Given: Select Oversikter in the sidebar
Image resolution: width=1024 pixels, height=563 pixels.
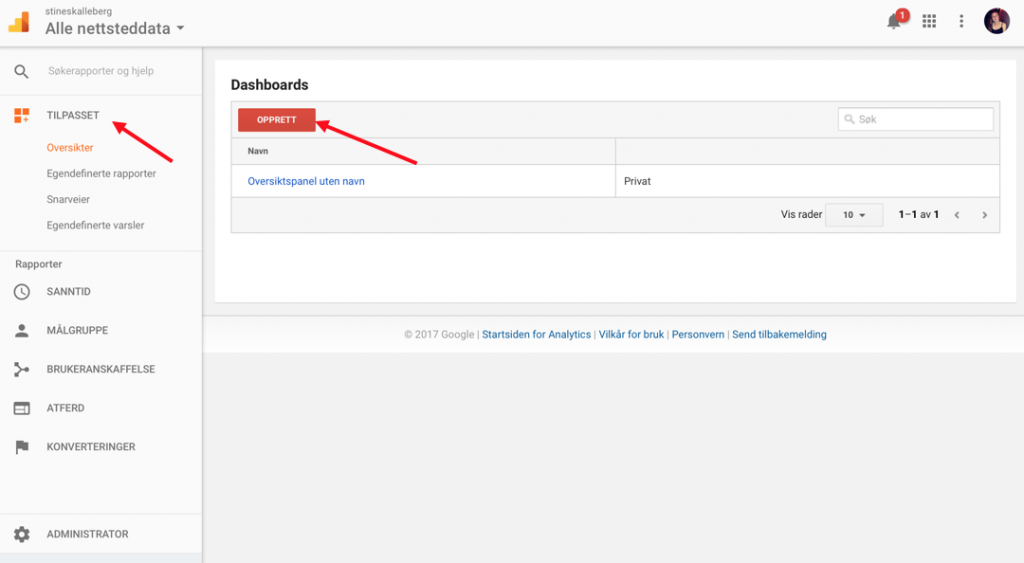Looking at the screenshot, I should (x=70, y=148).
